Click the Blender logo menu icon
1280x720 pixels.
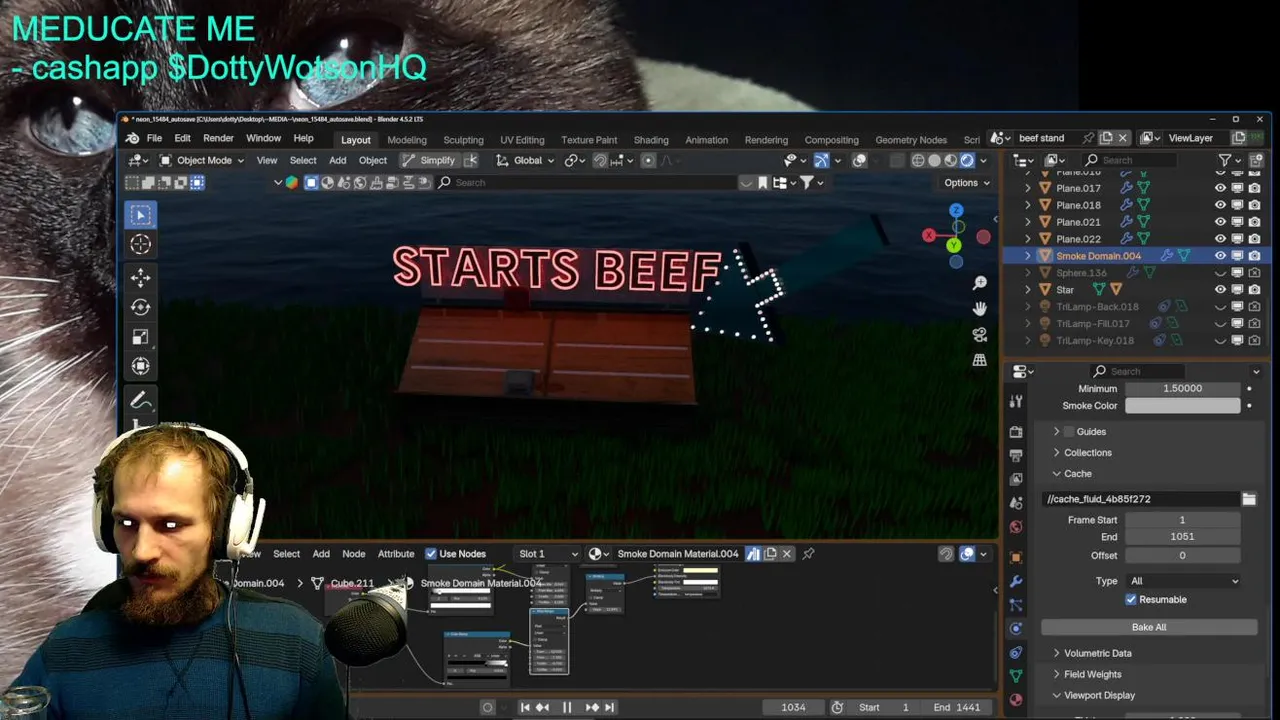pyautogui.click(x=132, y=138)
